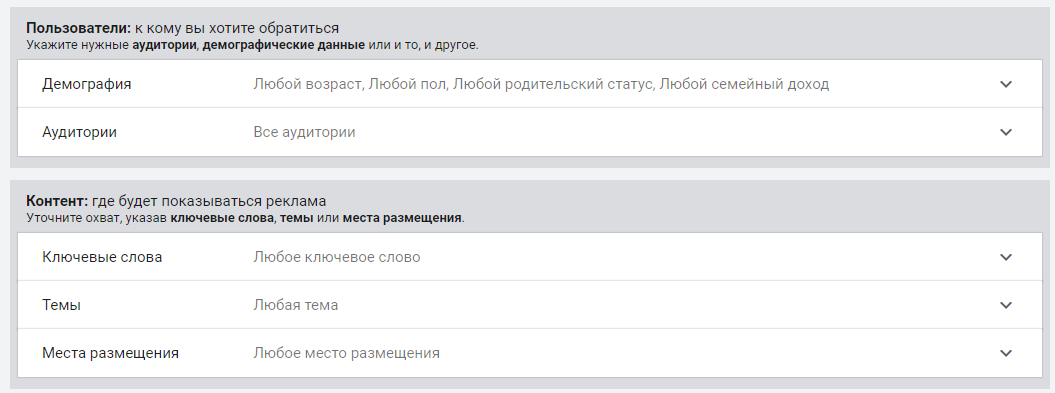This screenshot has height=393, width=1055.
Task: Open the 'Любая тема' value
Action: click(x=295, y=305)
